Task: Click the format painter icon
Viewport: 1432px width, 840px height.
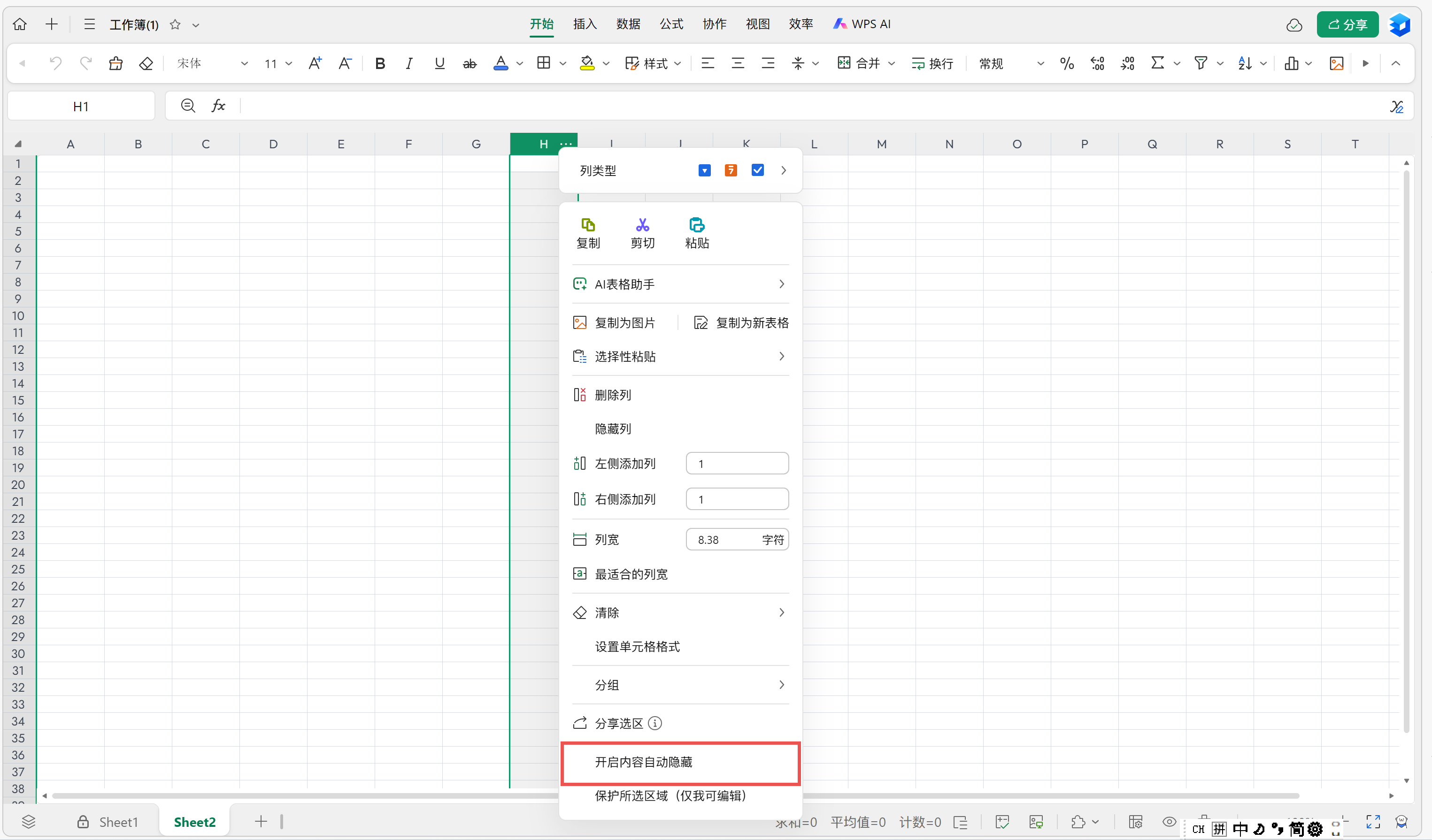Action: coord(116,64)
